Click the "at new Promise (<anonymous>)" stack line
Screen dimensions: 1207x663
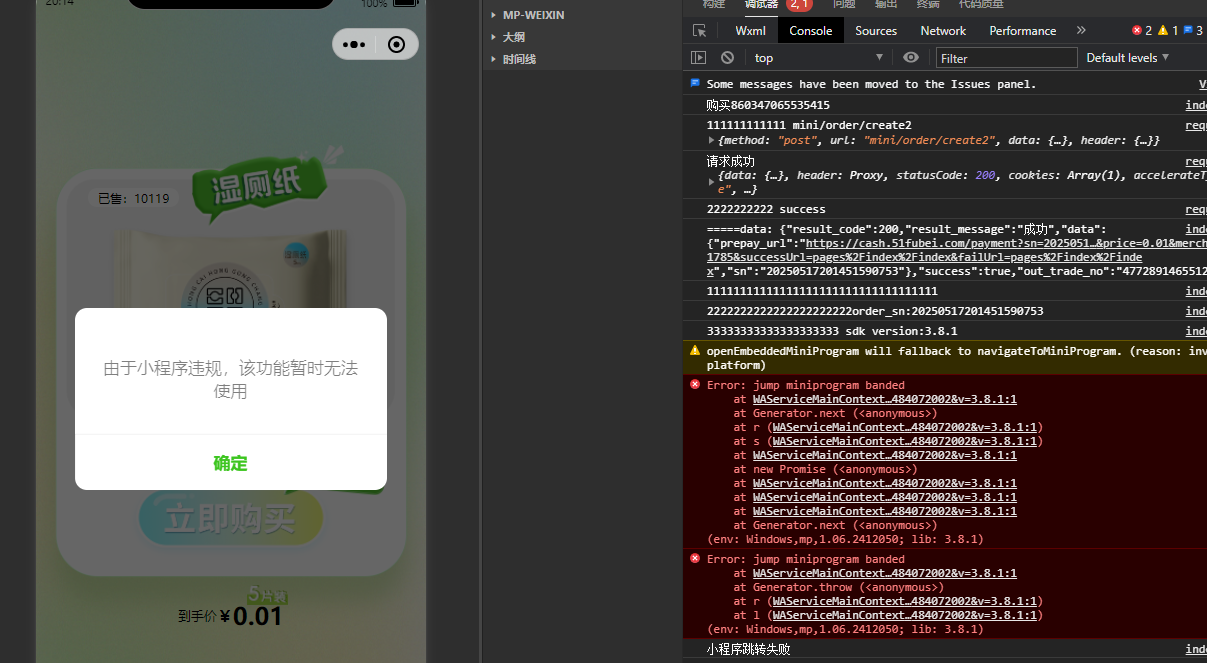click(825, 469)
